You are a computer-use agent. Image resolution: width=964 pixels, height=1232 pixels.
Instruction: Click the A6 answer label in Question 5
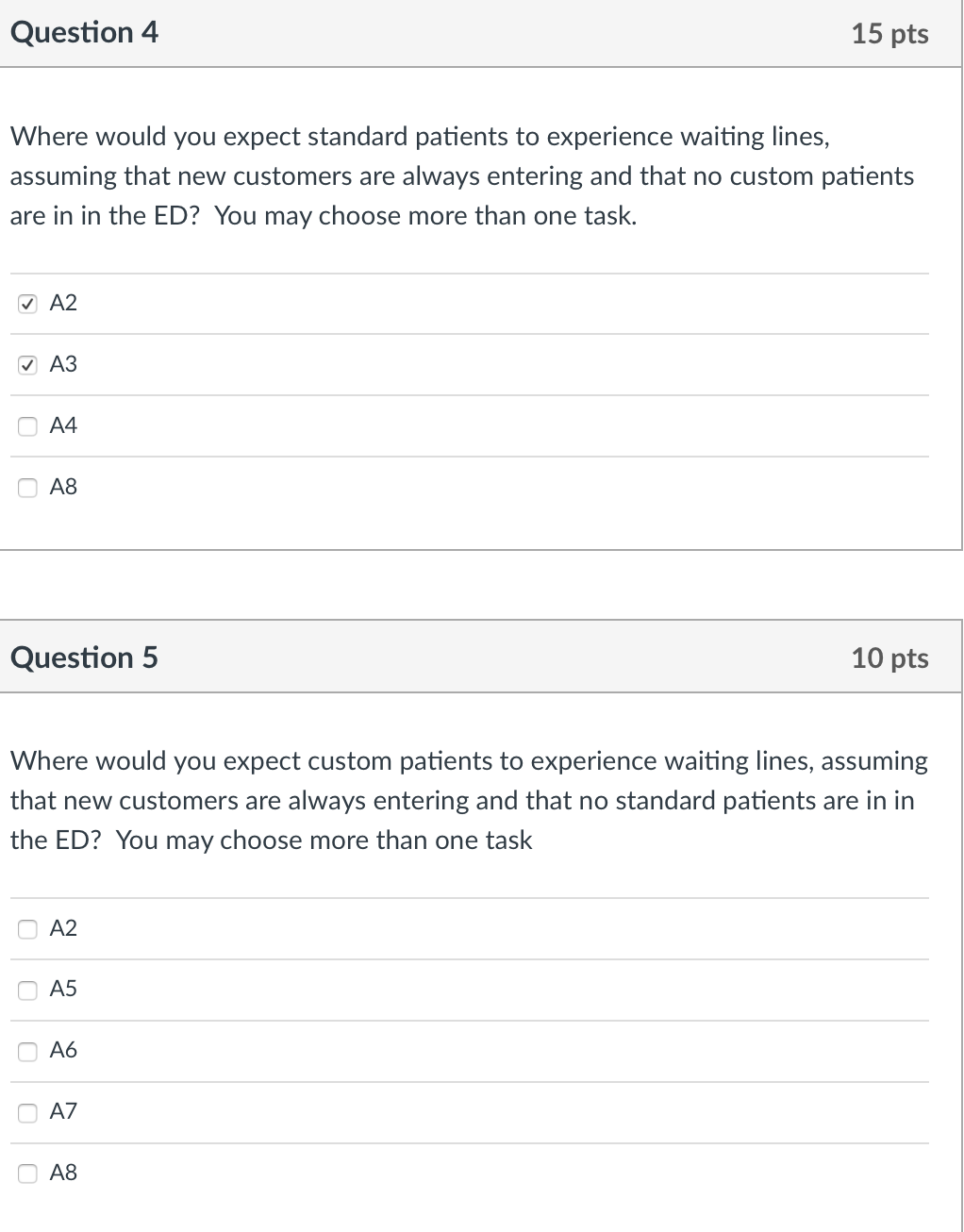pyautogui.click(x=62, y=1050)
